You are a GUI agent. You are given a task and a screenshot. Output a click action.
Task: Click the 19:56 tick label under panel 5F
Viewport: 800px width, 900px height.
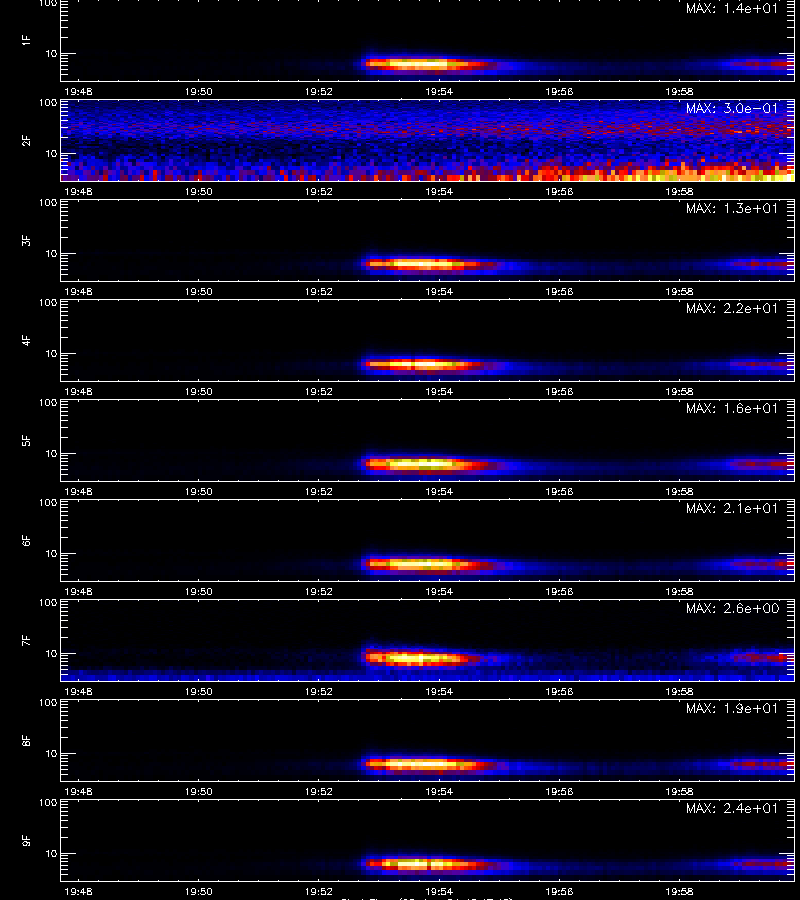pos(559,492)
